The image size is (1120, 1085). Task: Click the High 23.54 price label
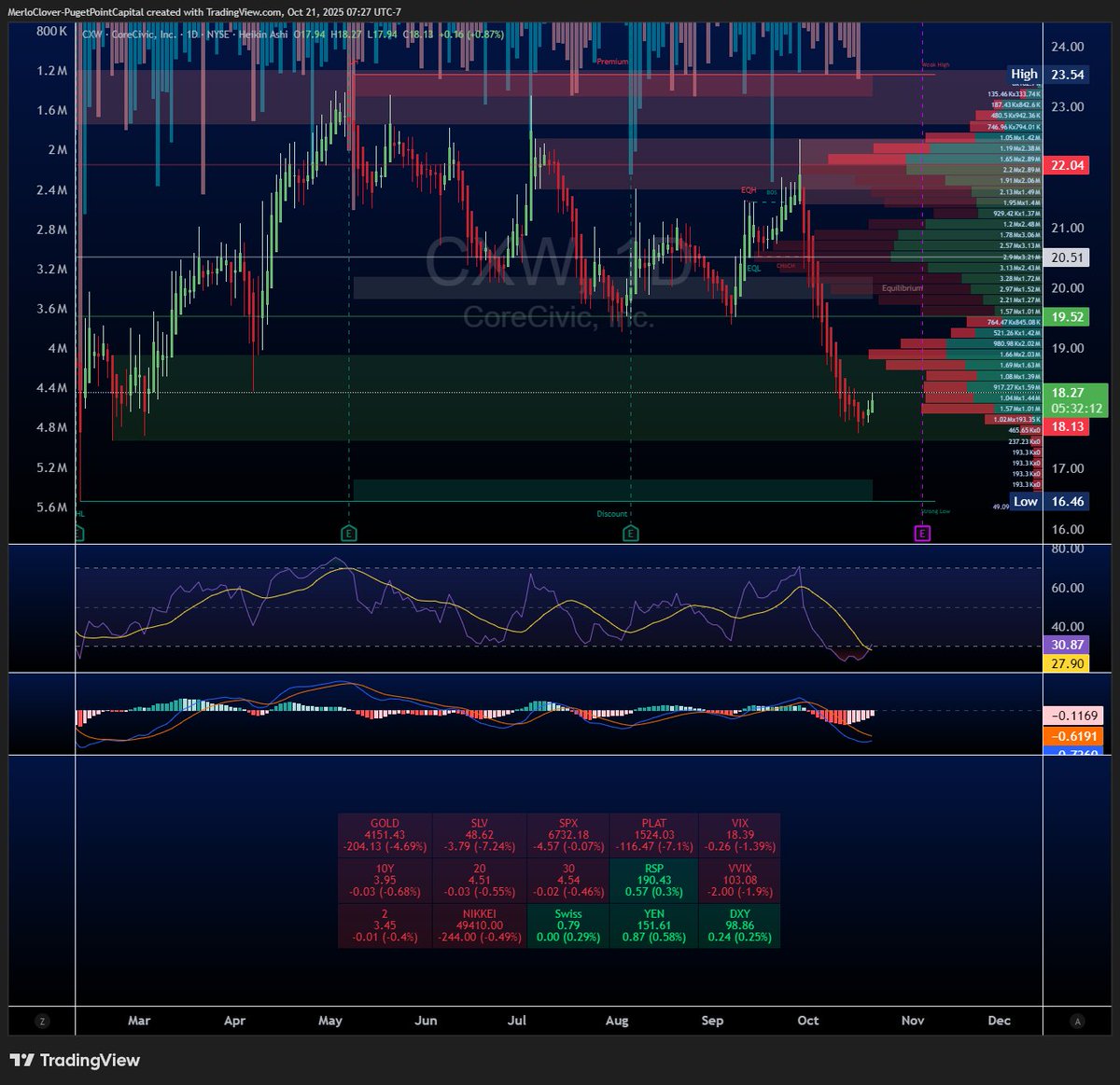pyautogui.click(x=1049, y=75)
